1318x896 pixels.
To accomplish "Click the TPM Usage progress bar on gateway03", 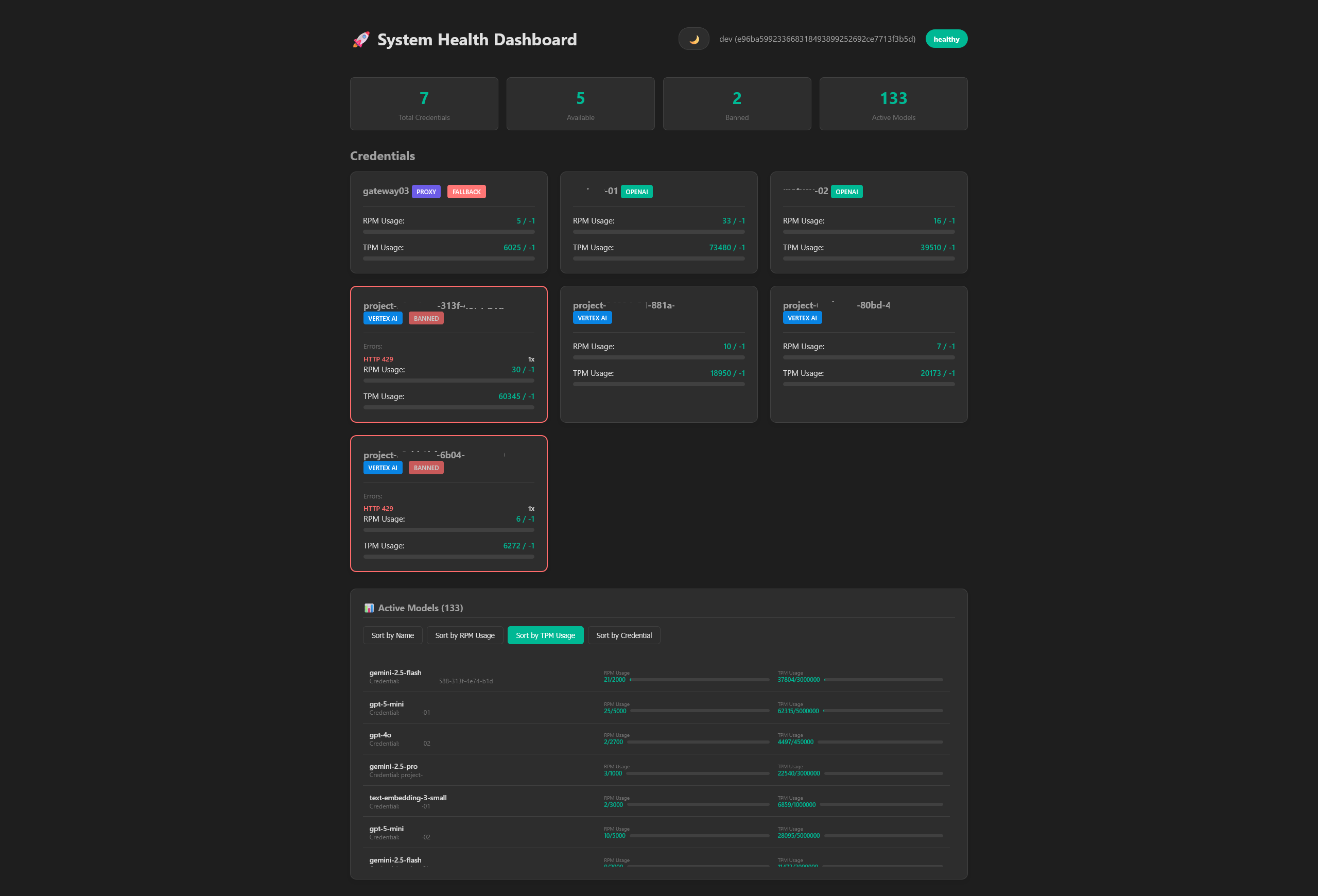I will click(448, 258).
